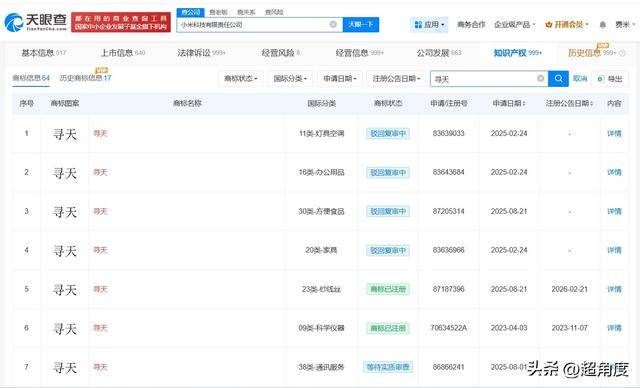
Task: Open 详情 for application 70634522A
Action: [614, 328]
